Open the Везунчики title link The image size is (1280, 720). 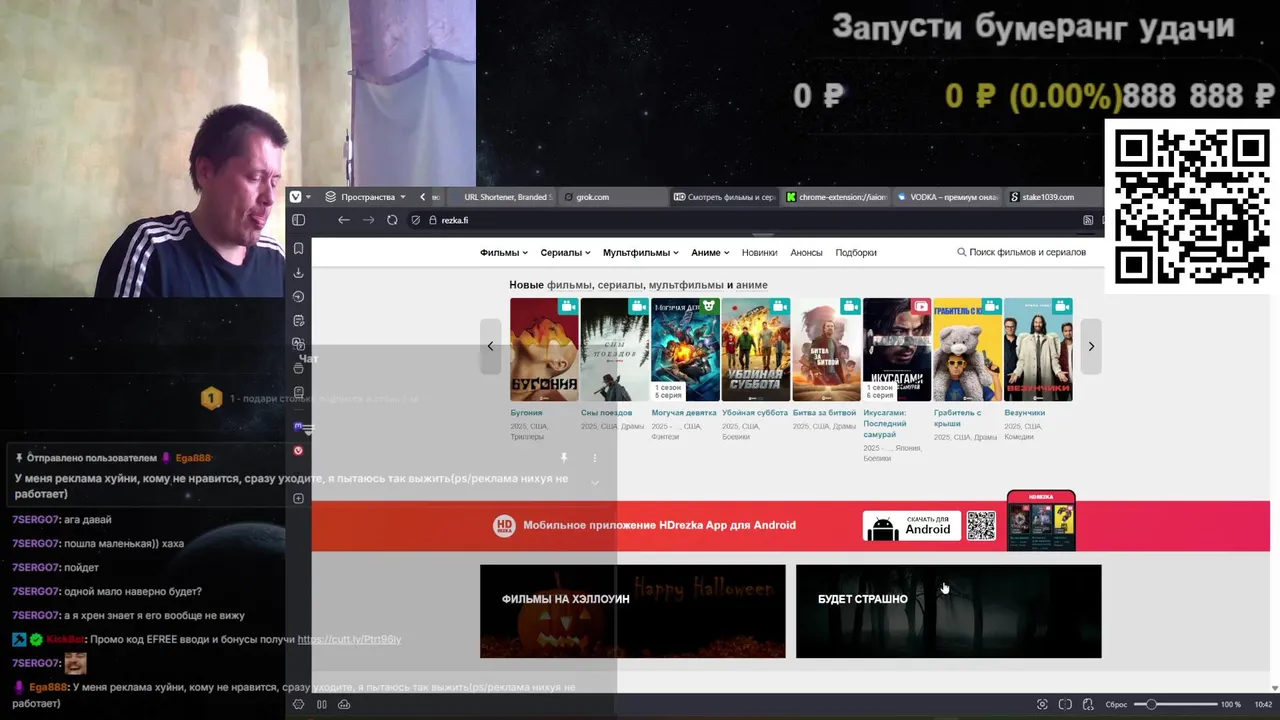tap(1024, 413)
